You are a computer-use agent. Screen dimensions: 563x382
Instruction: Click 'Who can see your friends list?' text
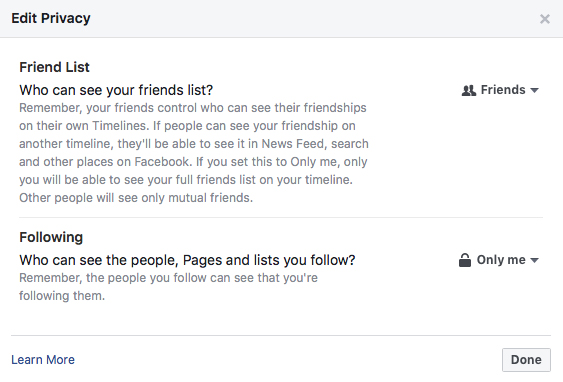coord(116,90)
